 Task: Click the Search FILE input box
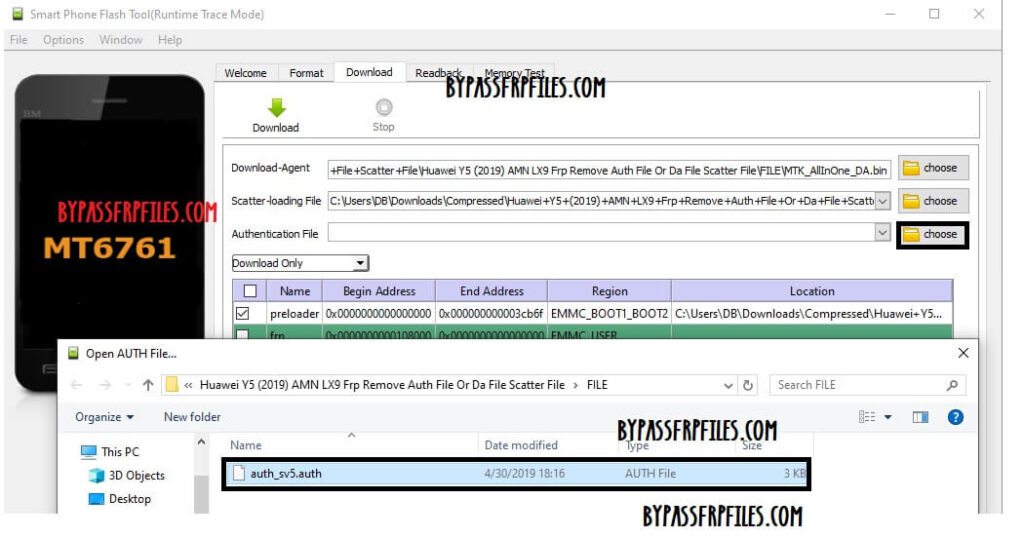click(855, 385)
